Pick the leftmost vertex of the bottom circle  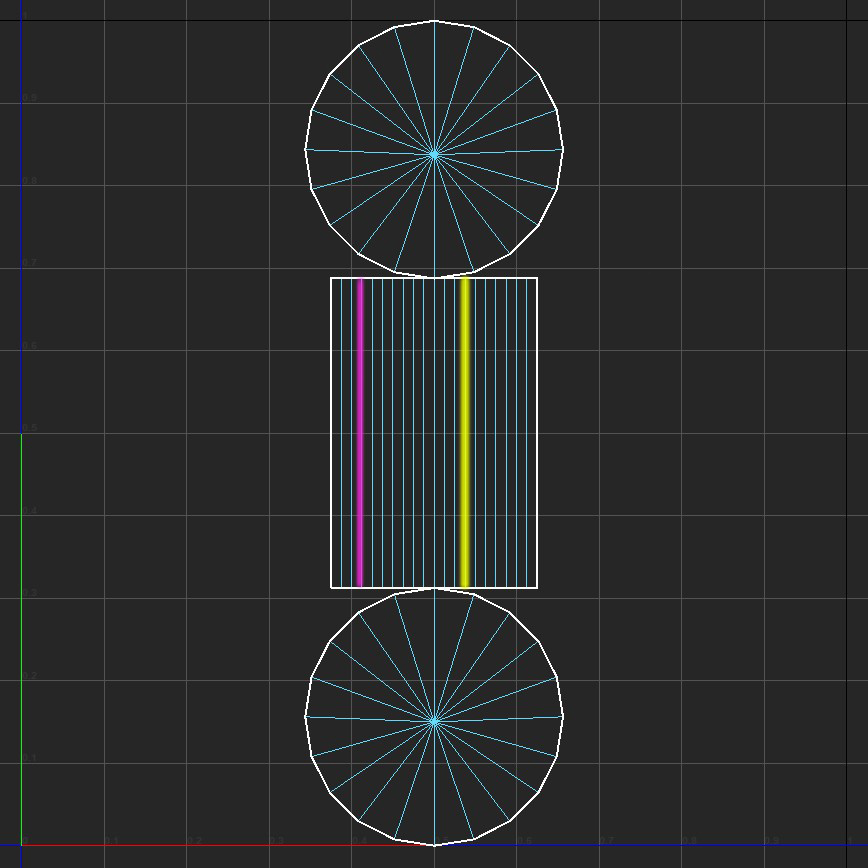pos(305,716)
